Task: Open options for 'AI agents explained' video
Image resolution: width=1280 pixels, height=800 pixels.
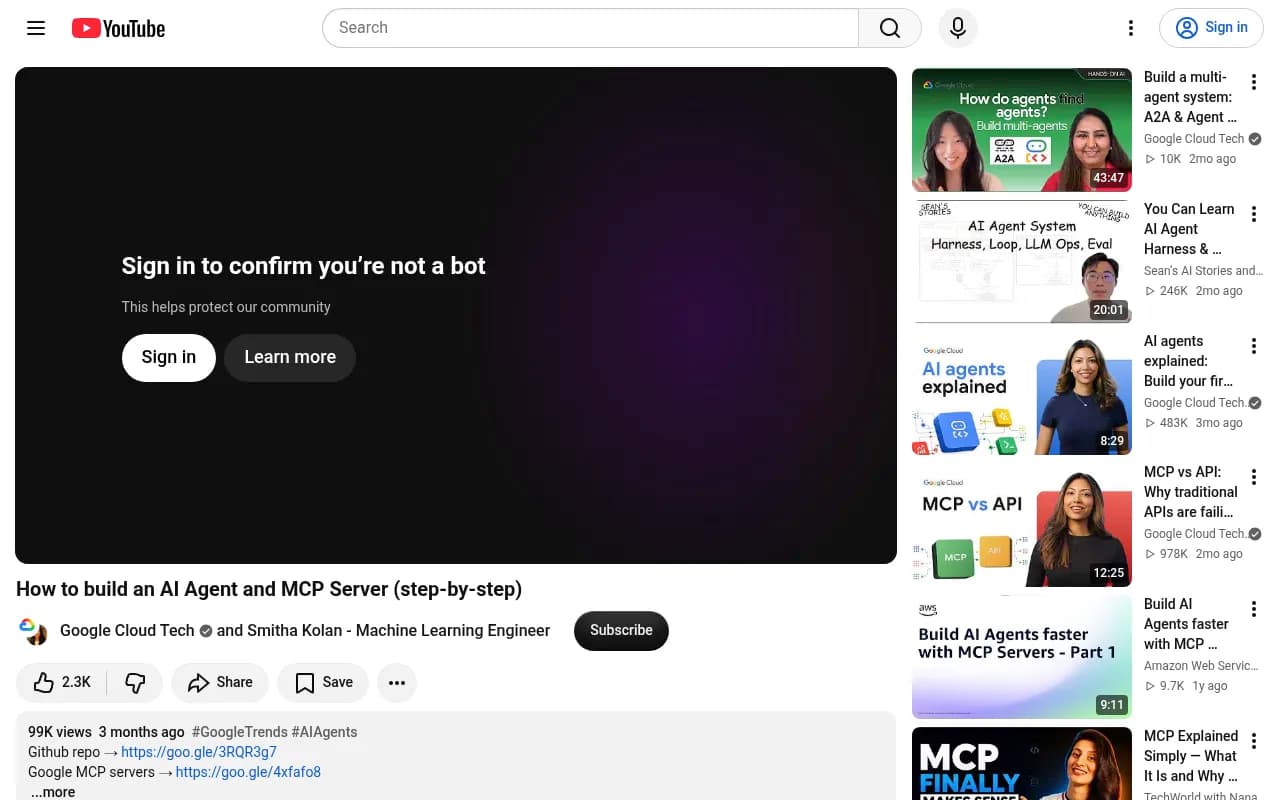Action: coord(1253,346)
